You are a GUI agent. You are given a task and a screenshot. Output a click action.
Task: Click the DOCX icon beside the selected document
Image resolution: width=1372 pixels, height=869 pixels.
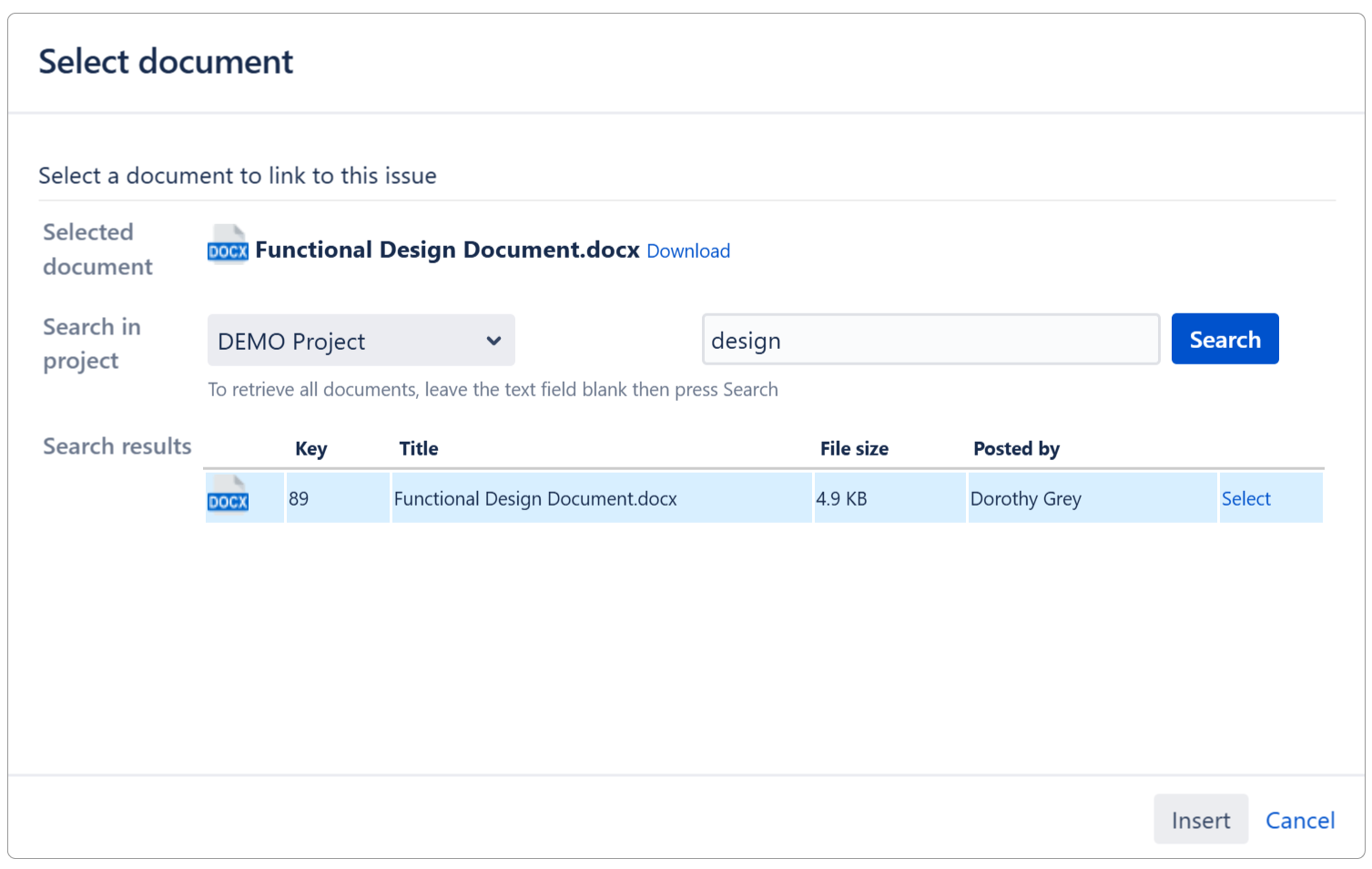227,245
